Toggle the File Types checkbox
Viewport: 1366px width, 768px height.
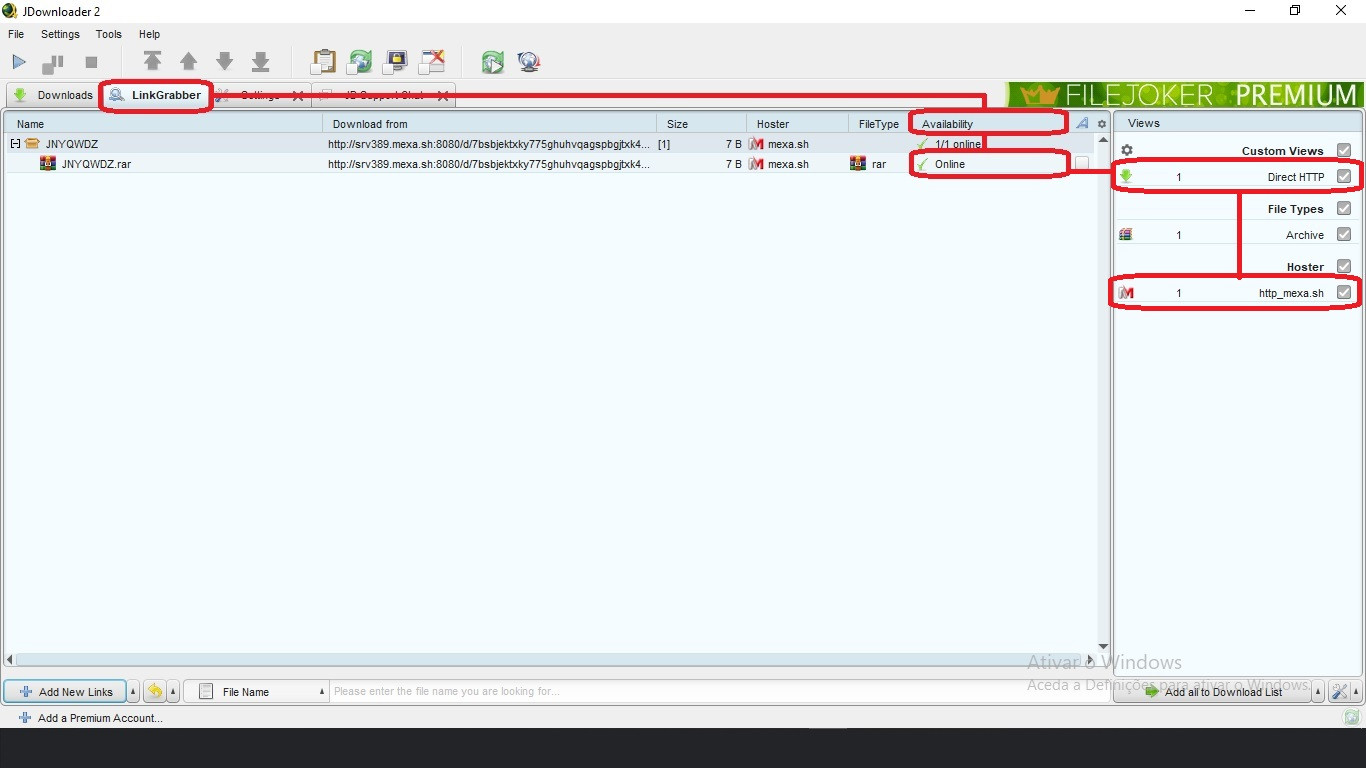point(1344,208)
